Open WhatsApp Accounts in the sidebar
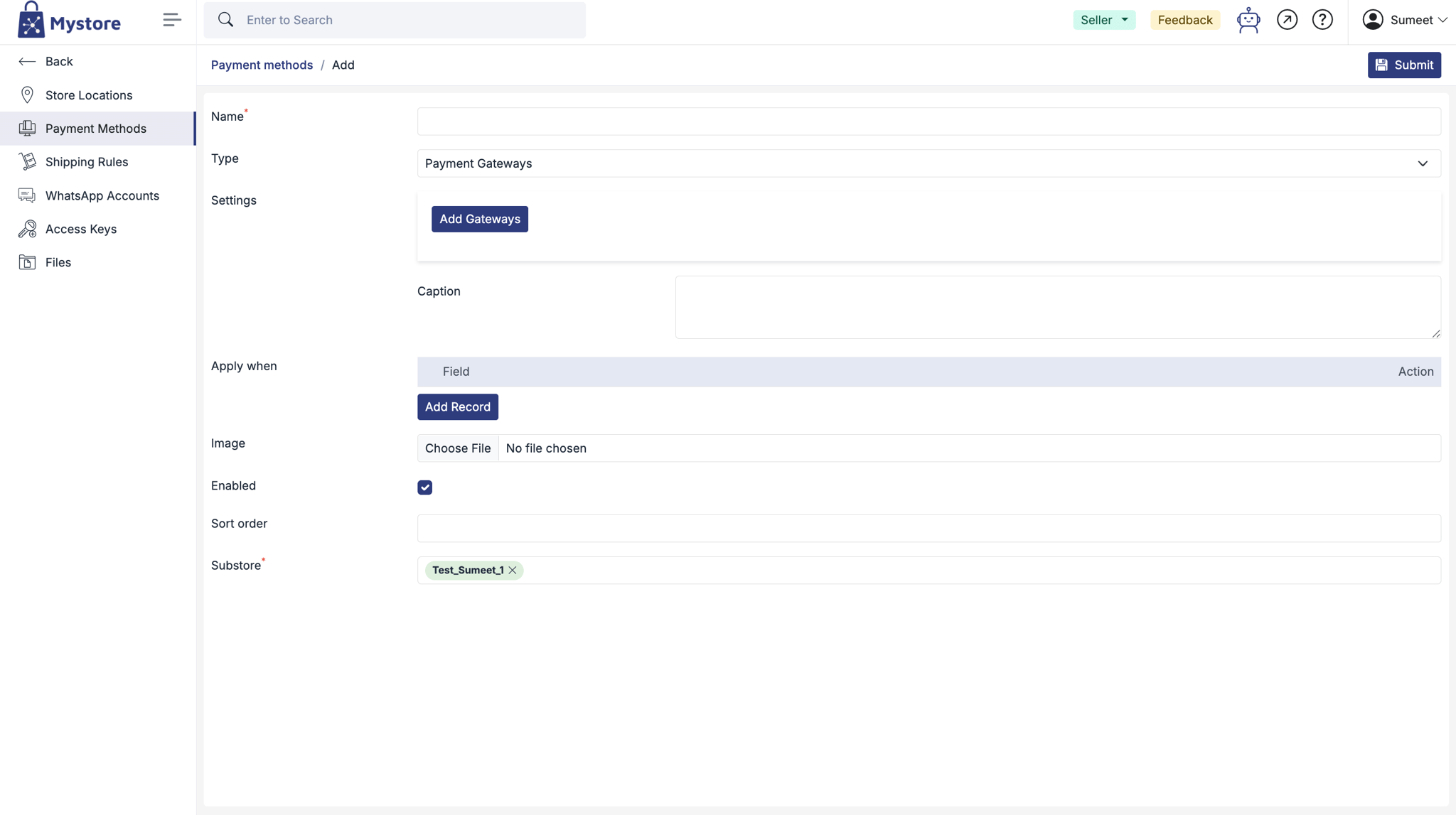 pyautogui.click(x=102, y=195)
